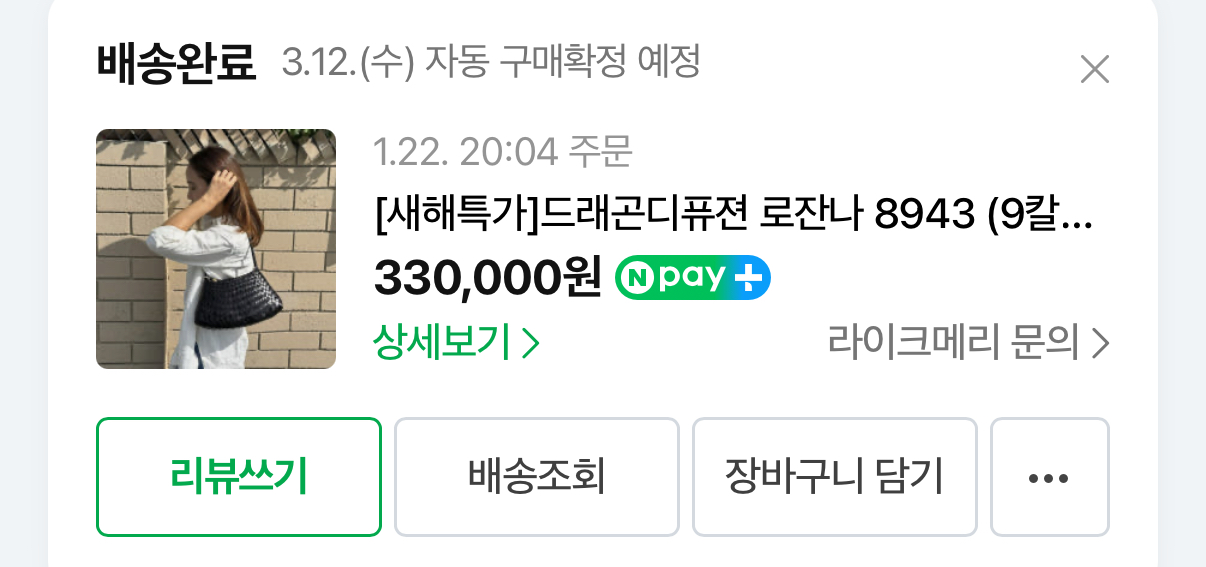This screenshot has height=567, width=1206.
Task: Click the [새해특가] tag in product title
Action: [x=456, y=213]
